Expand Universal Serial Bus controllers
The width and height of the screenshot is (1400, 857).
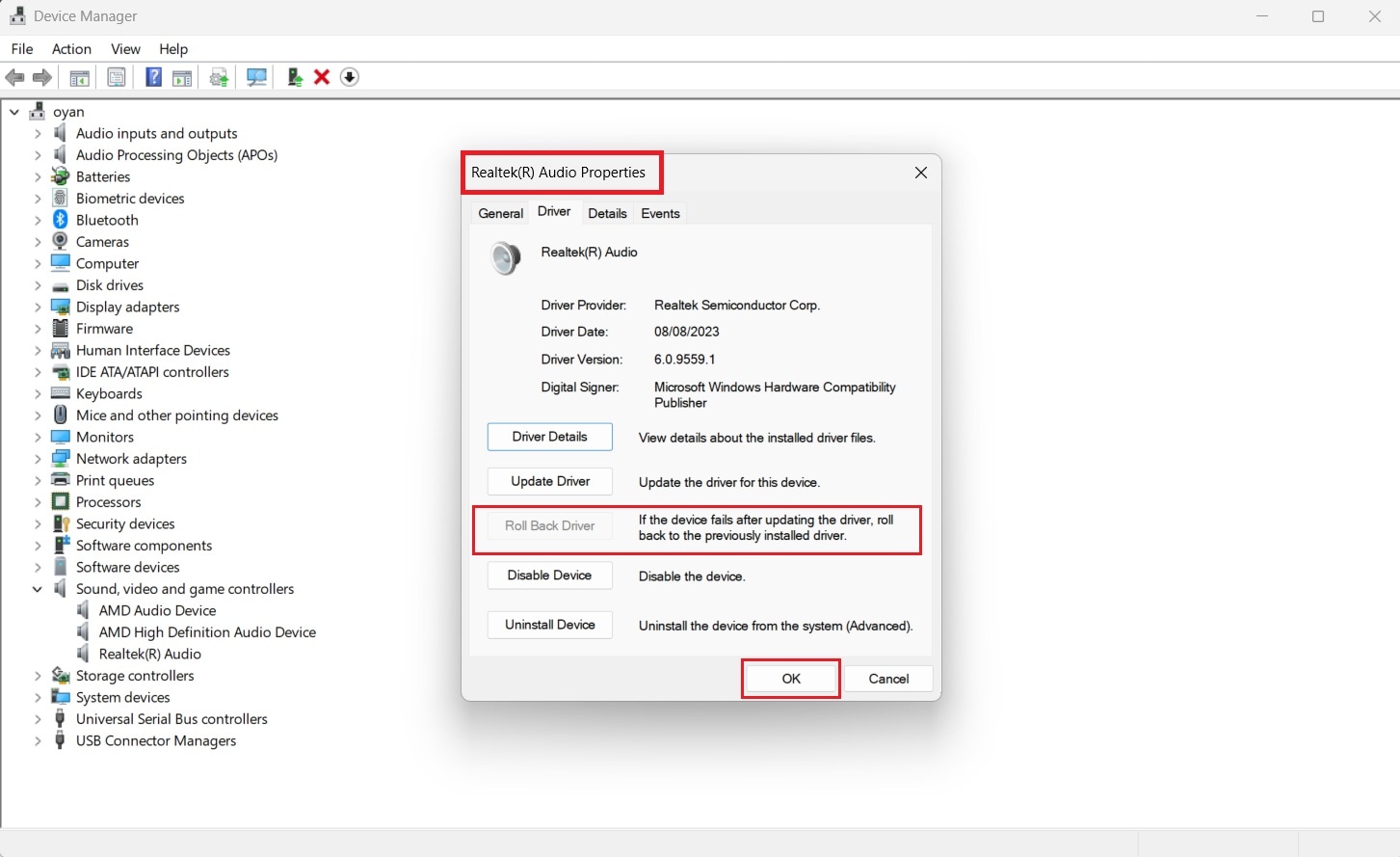38,719
